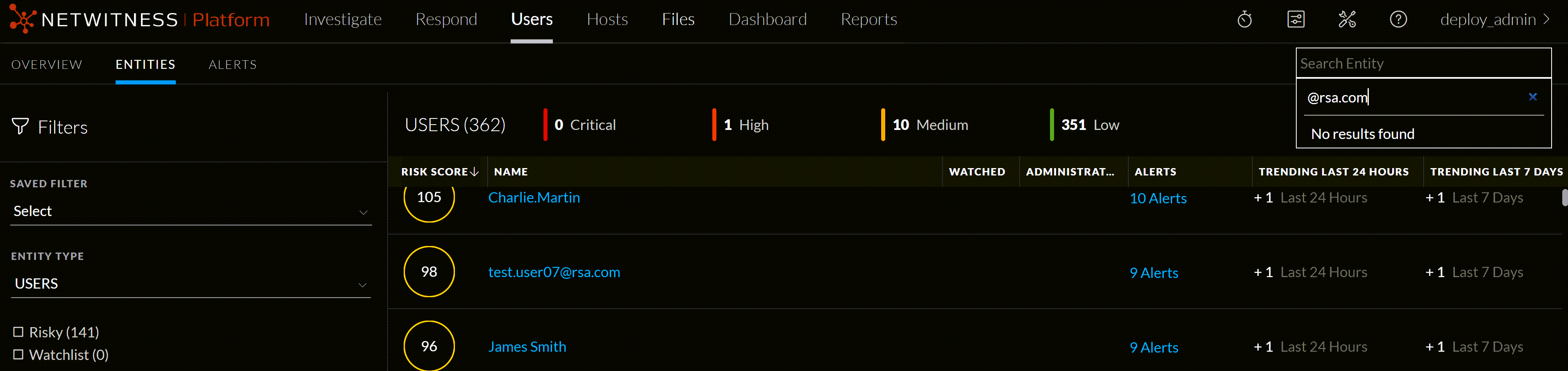Image resolution: width=1568 pixels, height=371 pixels.
Task: Go to the Respond menu
Action: coord(446,20)
